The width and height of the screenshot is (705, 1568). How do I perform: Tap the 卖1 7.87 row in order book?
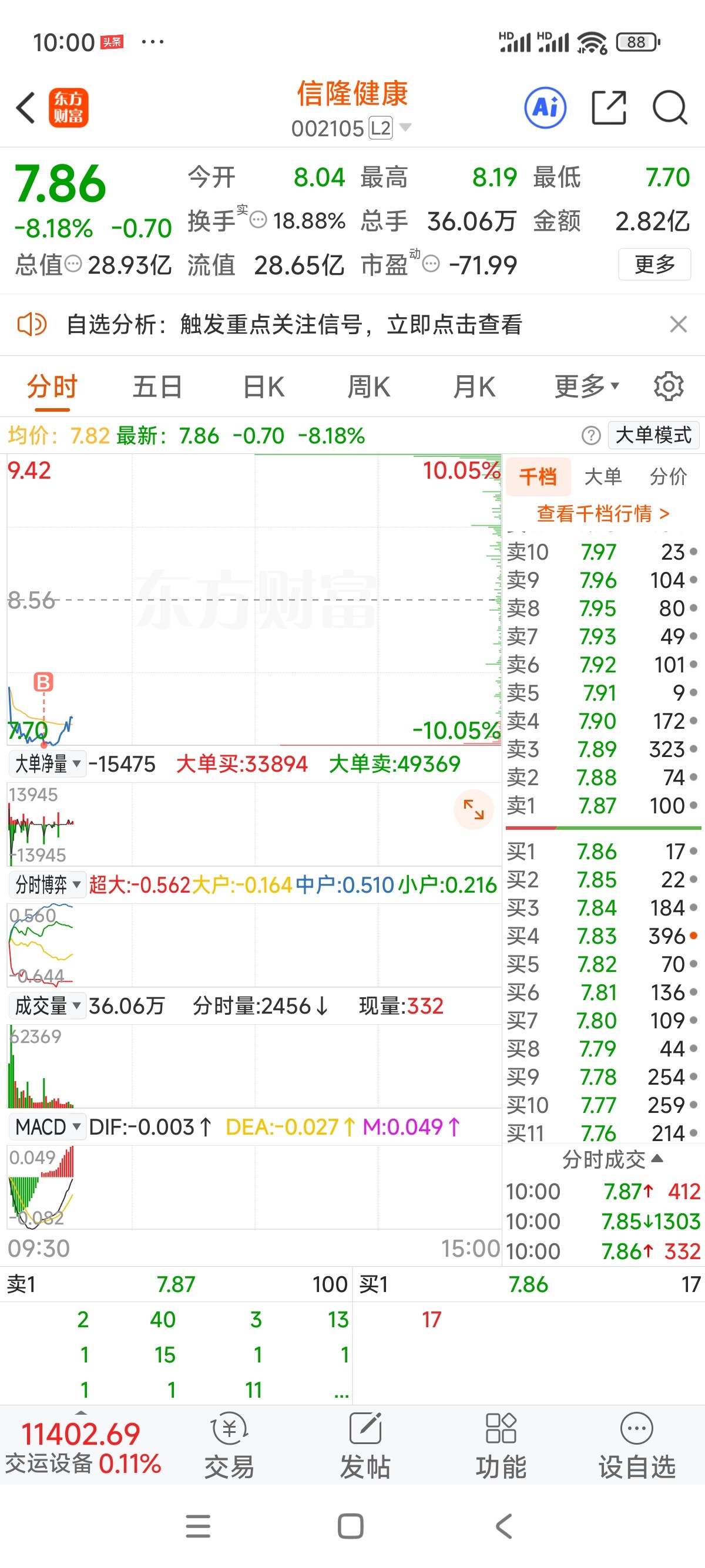pyautogui.click(x=603, y=805)
